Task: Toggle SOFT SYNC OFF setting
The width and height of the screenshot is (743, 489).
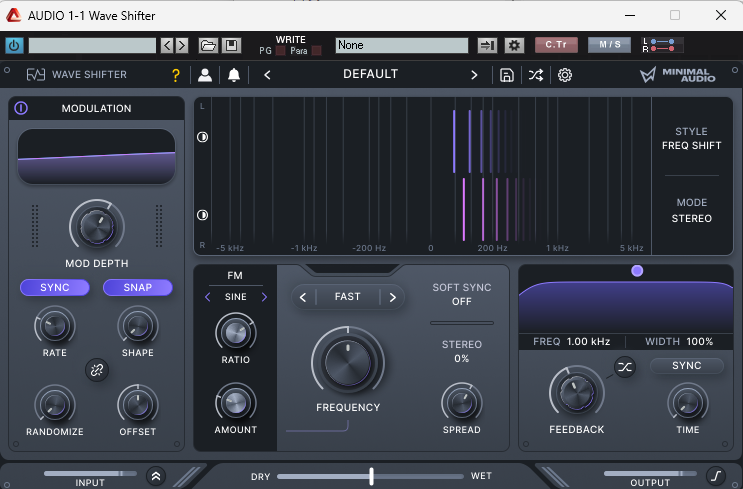Action: [462, 294]
